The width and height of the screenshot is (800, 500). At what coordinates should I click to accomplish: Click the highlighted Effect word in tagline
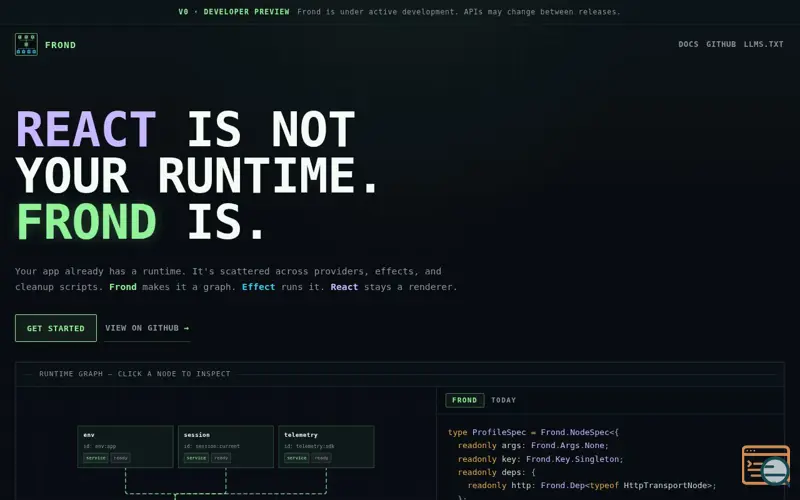point(258,287)
